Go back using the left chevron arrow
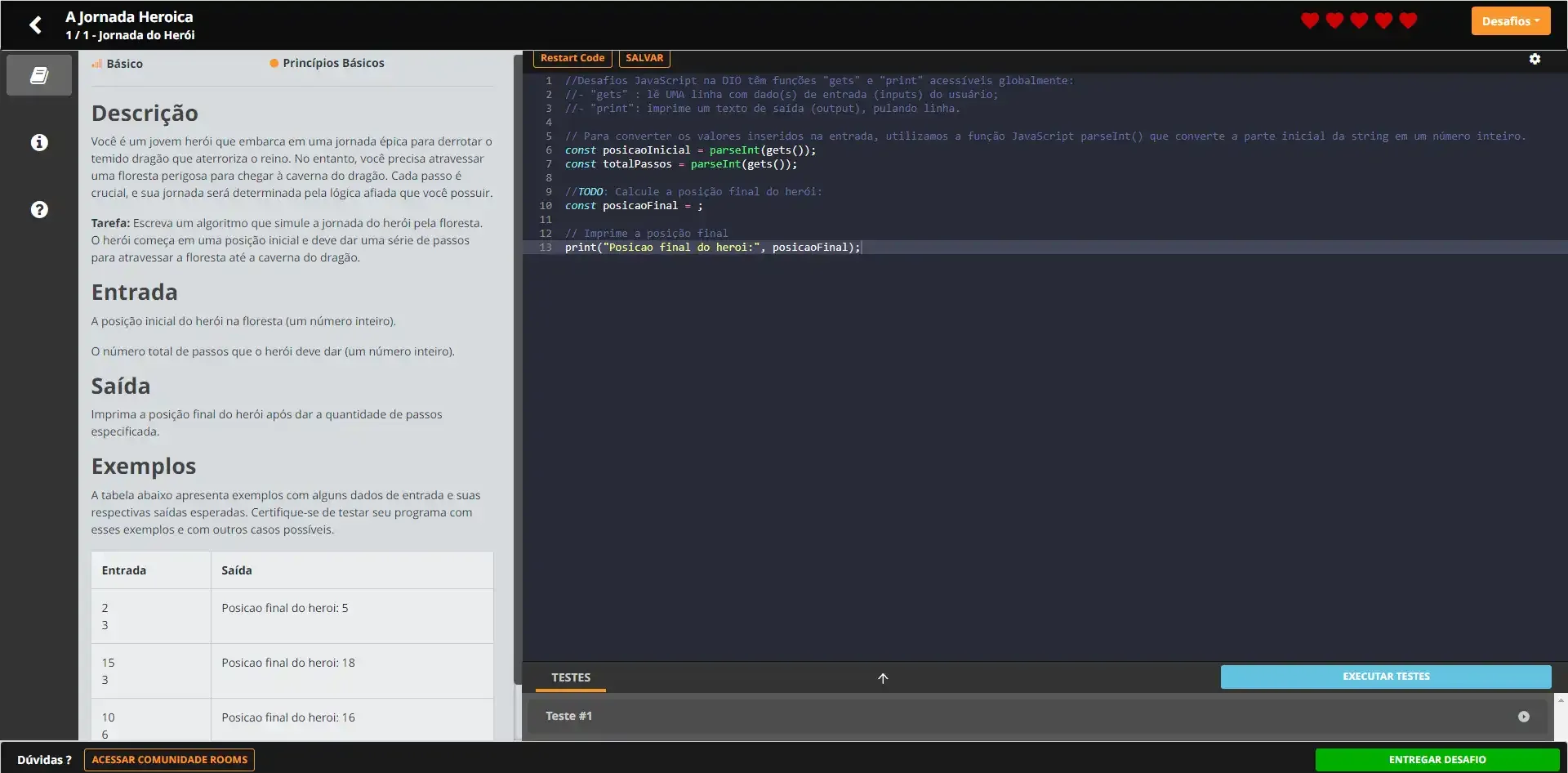This screenshot has height=773, width=1568. pyautogui.click(x=35, y=25)
